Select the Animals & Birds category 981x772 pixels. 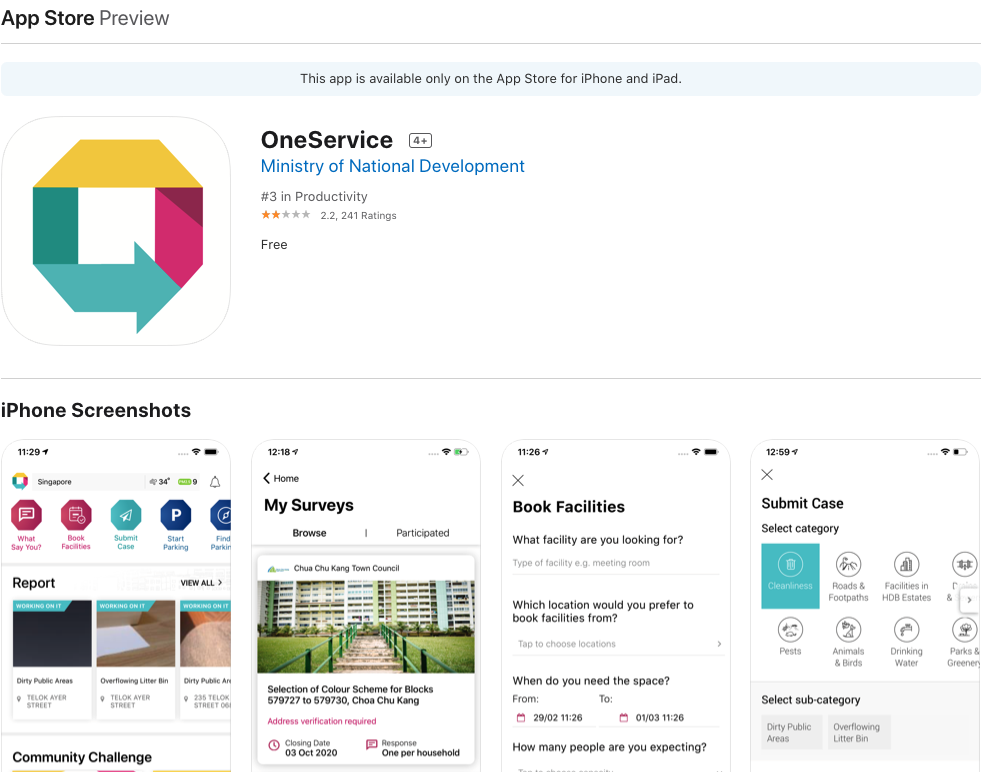click(x=848, y=642)
